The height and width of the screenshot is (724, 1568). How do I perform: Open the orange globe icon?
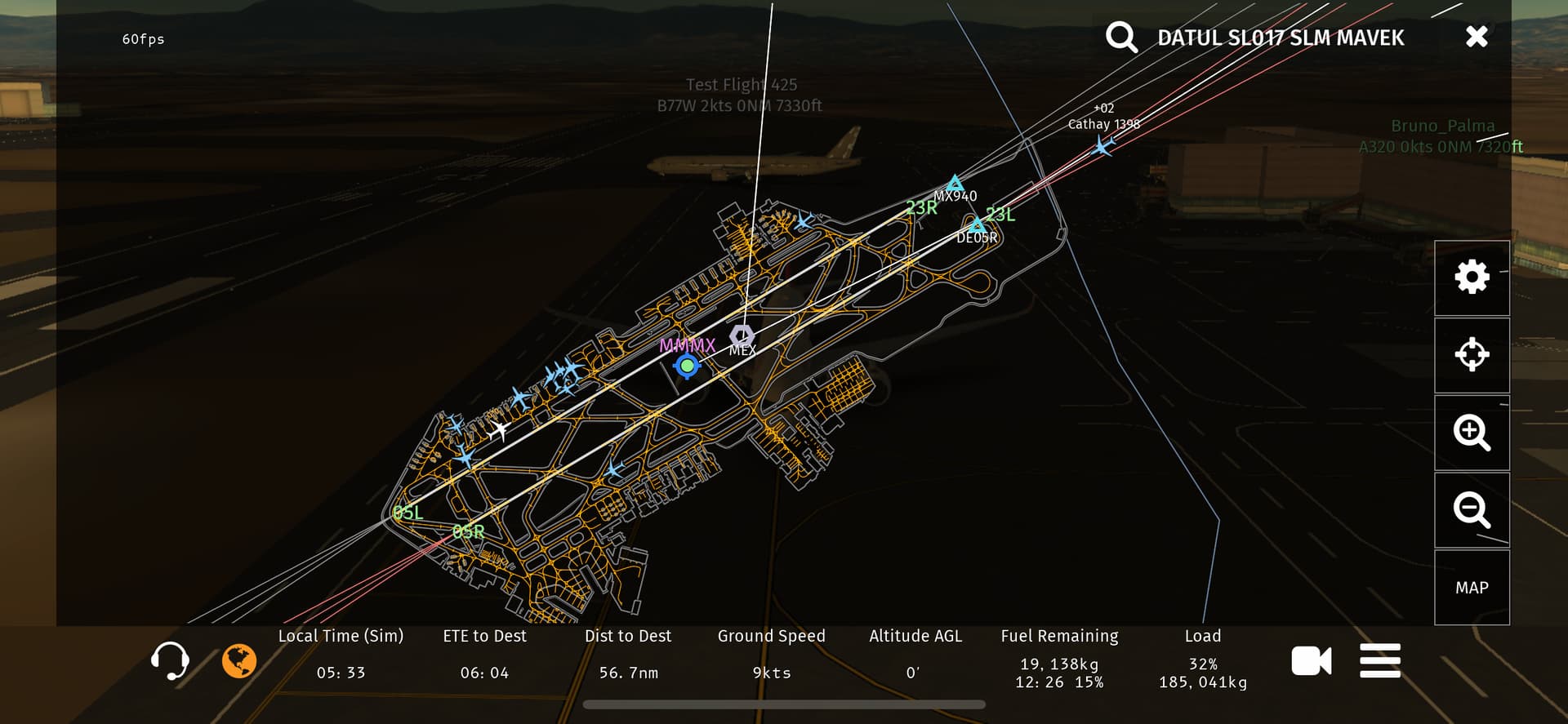pos(239,661)
